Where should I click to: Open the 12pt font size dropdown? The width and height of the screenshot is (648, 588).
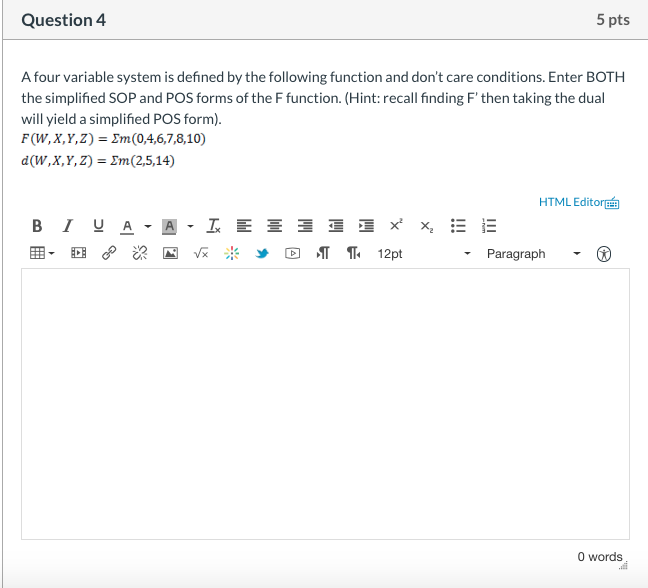[424, 253]
